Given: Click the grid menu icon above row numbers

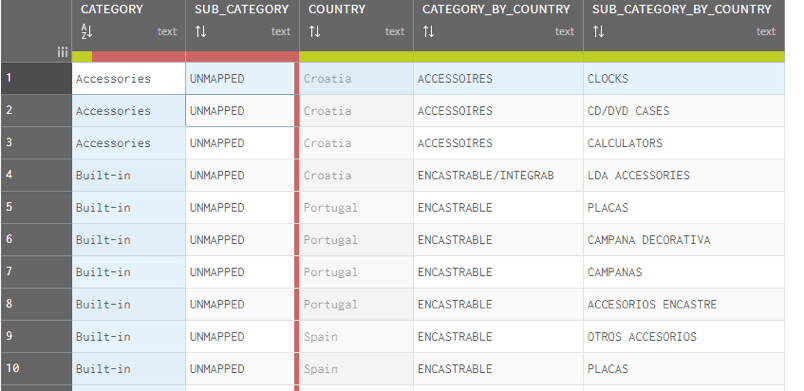Looking at the screenshot, I should coord(63,52).
